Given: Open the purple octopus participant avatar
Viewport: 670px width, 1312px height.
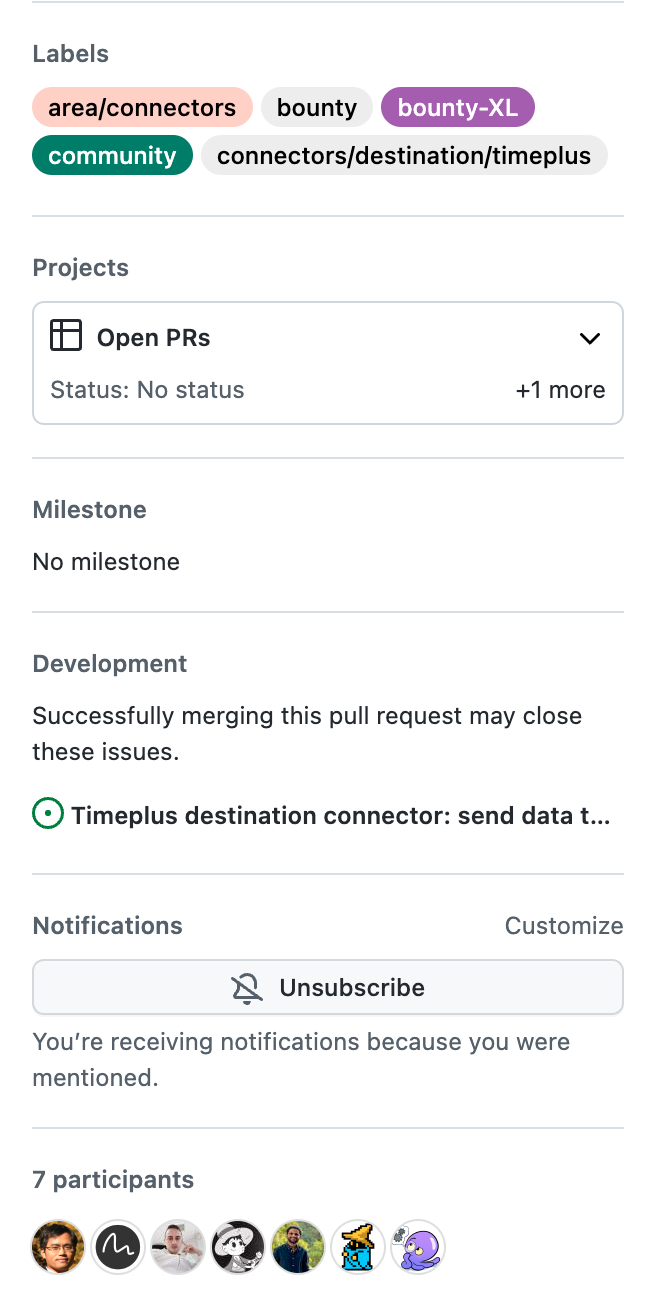Looking at the screenshot, I should click(417, 1246).
